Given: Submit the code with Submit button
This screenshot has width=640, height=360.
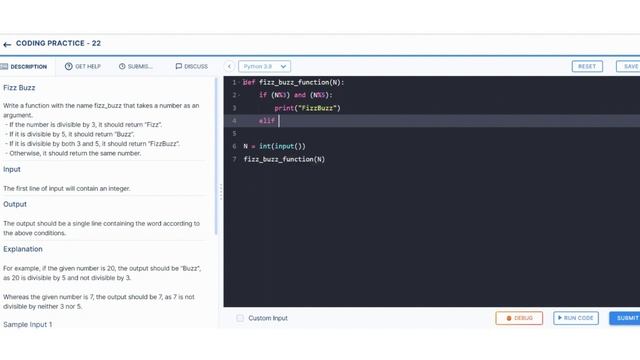Looking at the screenshot, I should point(625,318).
